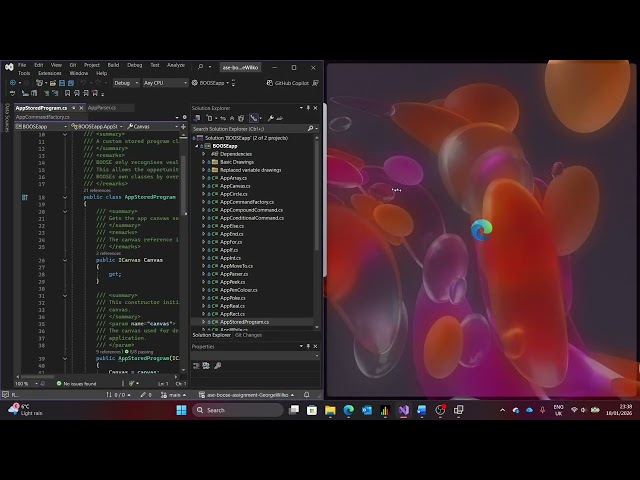Screen dimensions: 640x480
Task: Open File Explorer from the taskbar
Action: [330, 410]
